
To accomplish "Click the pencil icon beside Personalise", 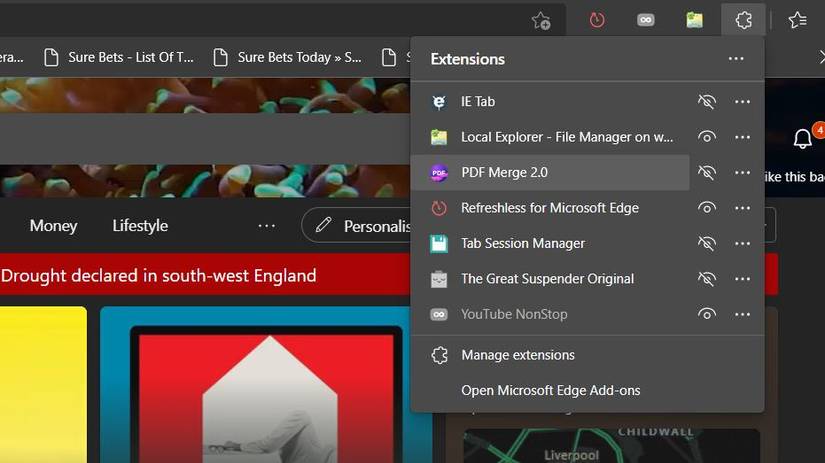I will [x=323, y=225].
